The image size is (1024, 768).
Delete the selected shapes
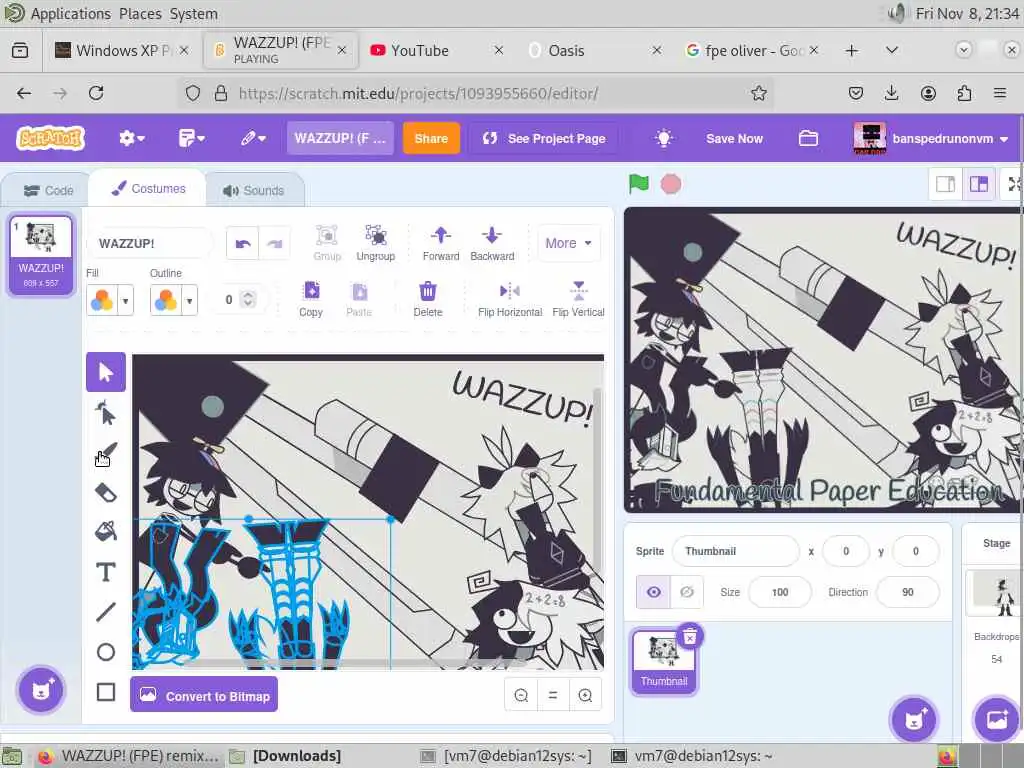point(428,299)
